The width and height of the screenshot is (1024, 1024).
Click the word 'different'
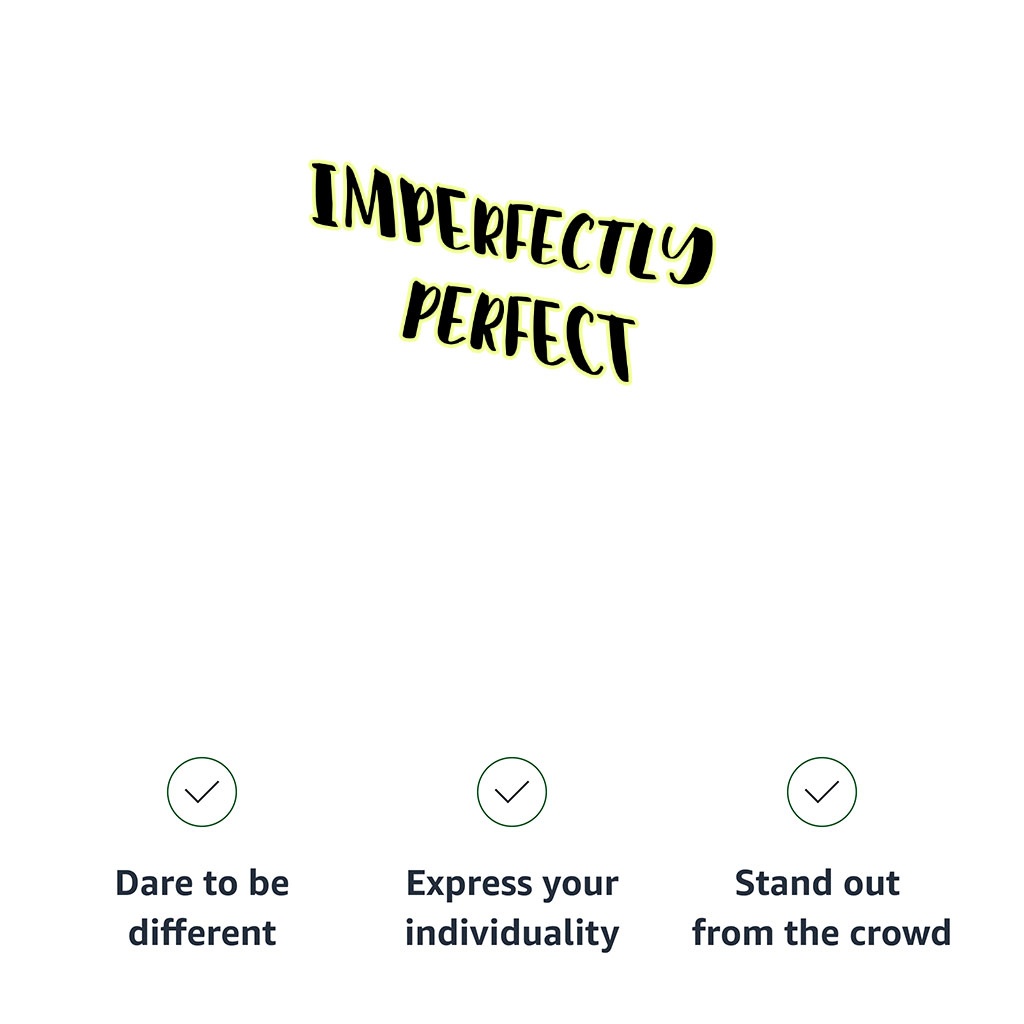tap(202, 933)
